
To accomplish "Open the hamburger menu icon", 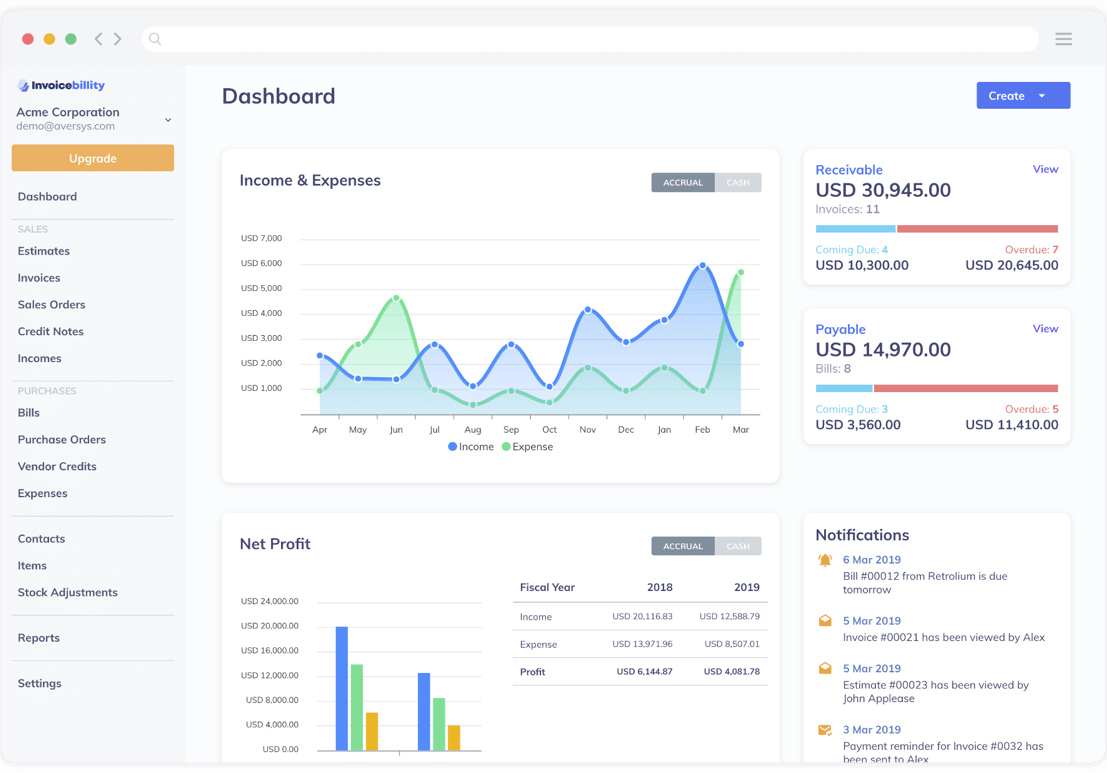I will point(1063,39).
